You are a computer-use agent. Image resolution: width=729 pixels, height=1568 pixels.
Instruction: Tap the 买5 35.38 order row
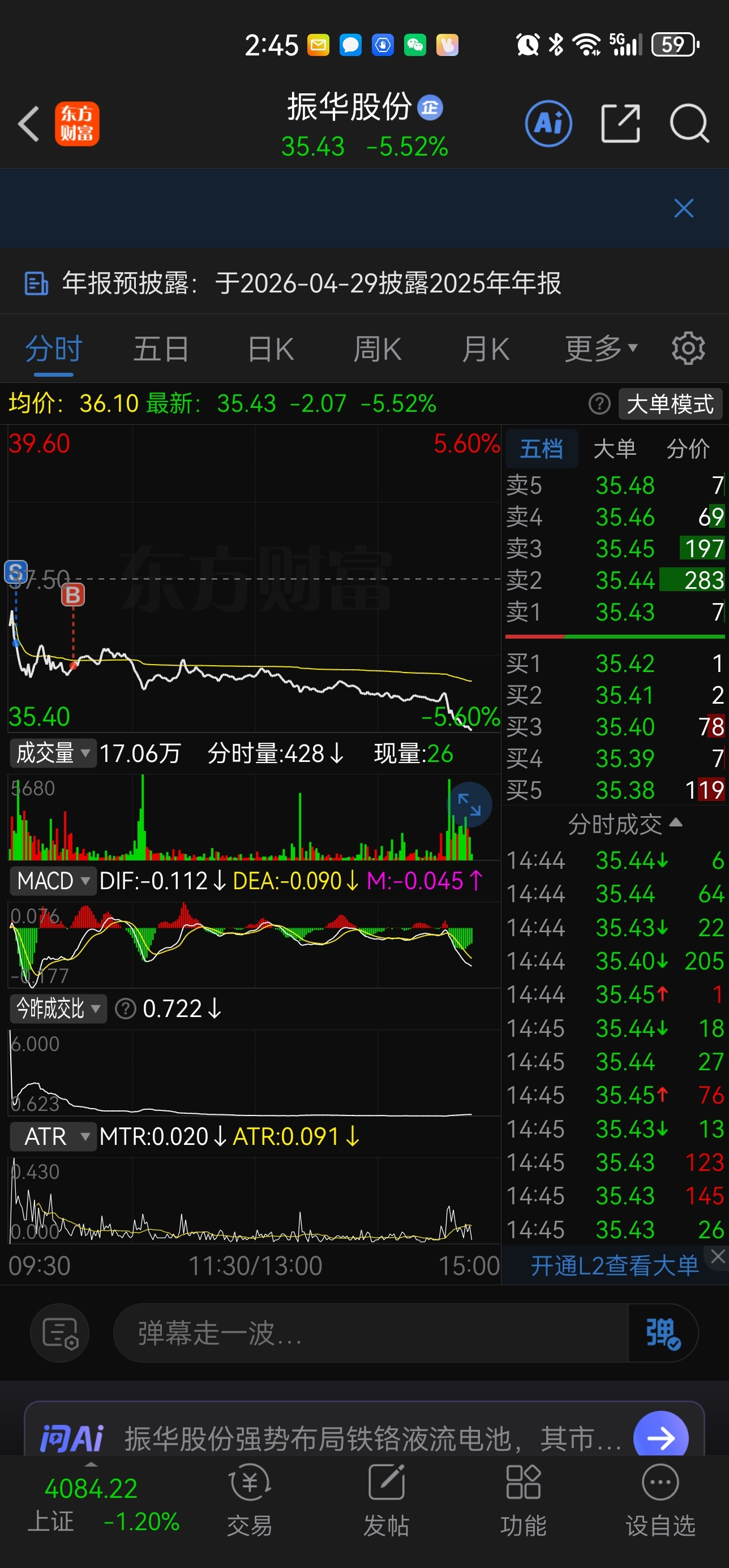pos(615,790)
